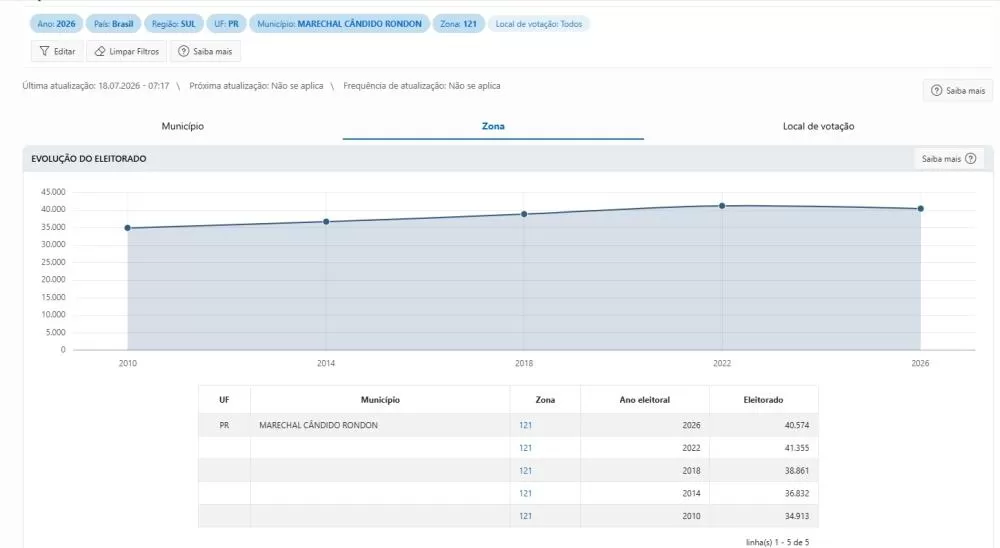Screen dimensions: 1000x548
Task: Click the question mark icon beside the filter buttons
Action: tap(184, 51)
